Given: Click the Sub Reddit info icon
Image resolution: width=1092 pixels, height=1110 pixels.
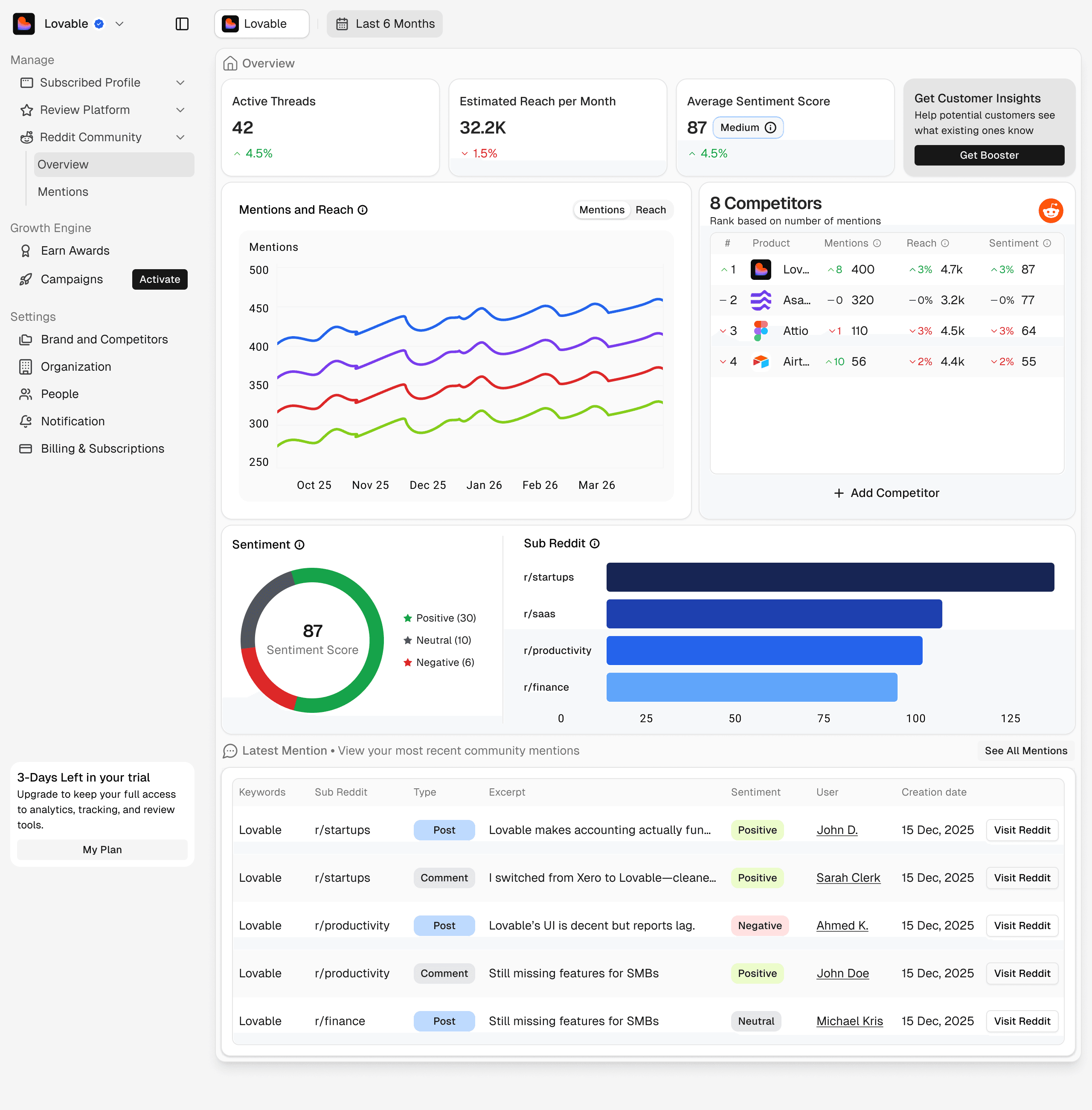Looking at the screenshot, I should click(x=595, y=543).
